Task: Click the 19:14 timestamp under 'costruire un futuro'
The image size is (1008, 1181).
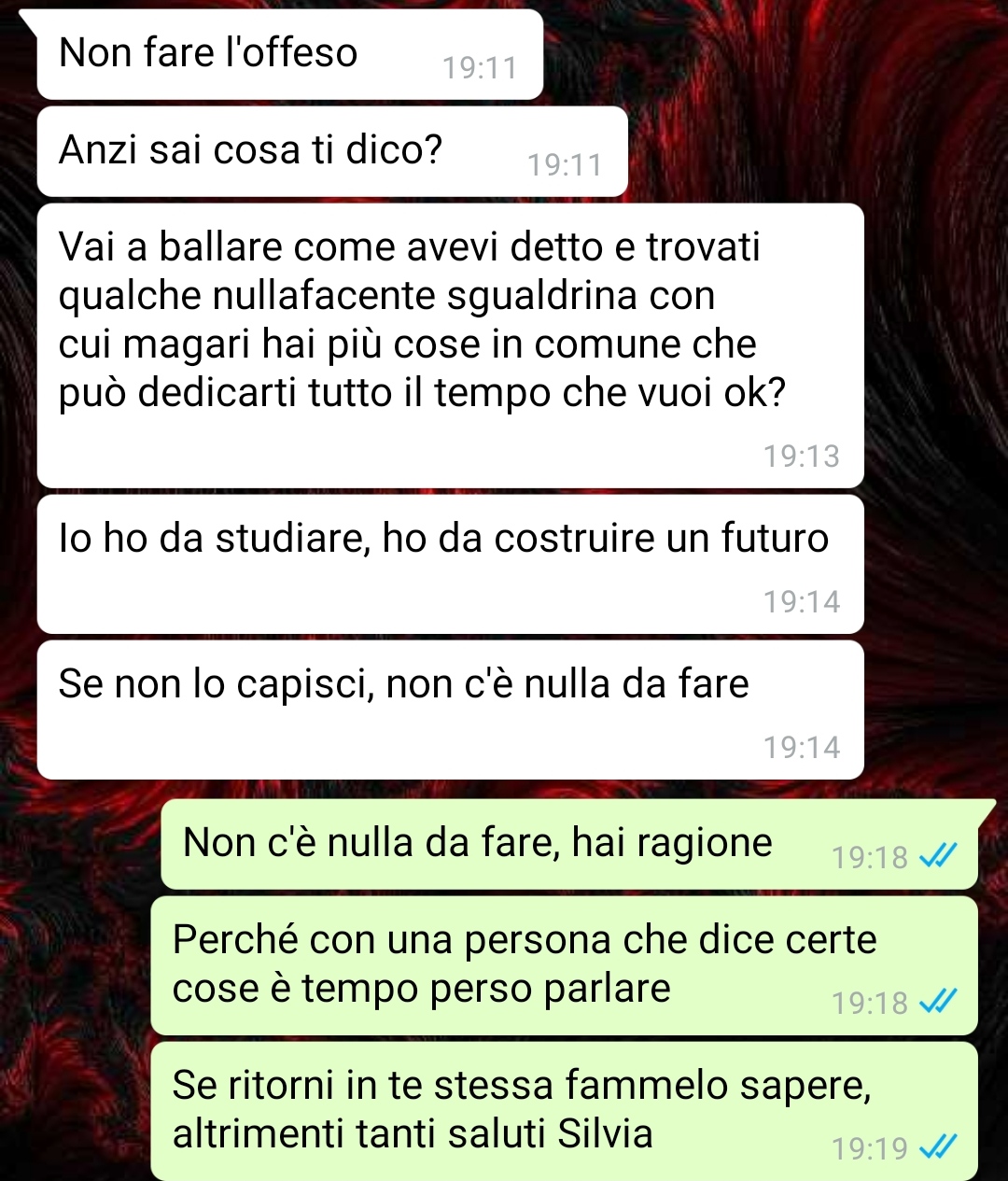Action: (802, 601)
